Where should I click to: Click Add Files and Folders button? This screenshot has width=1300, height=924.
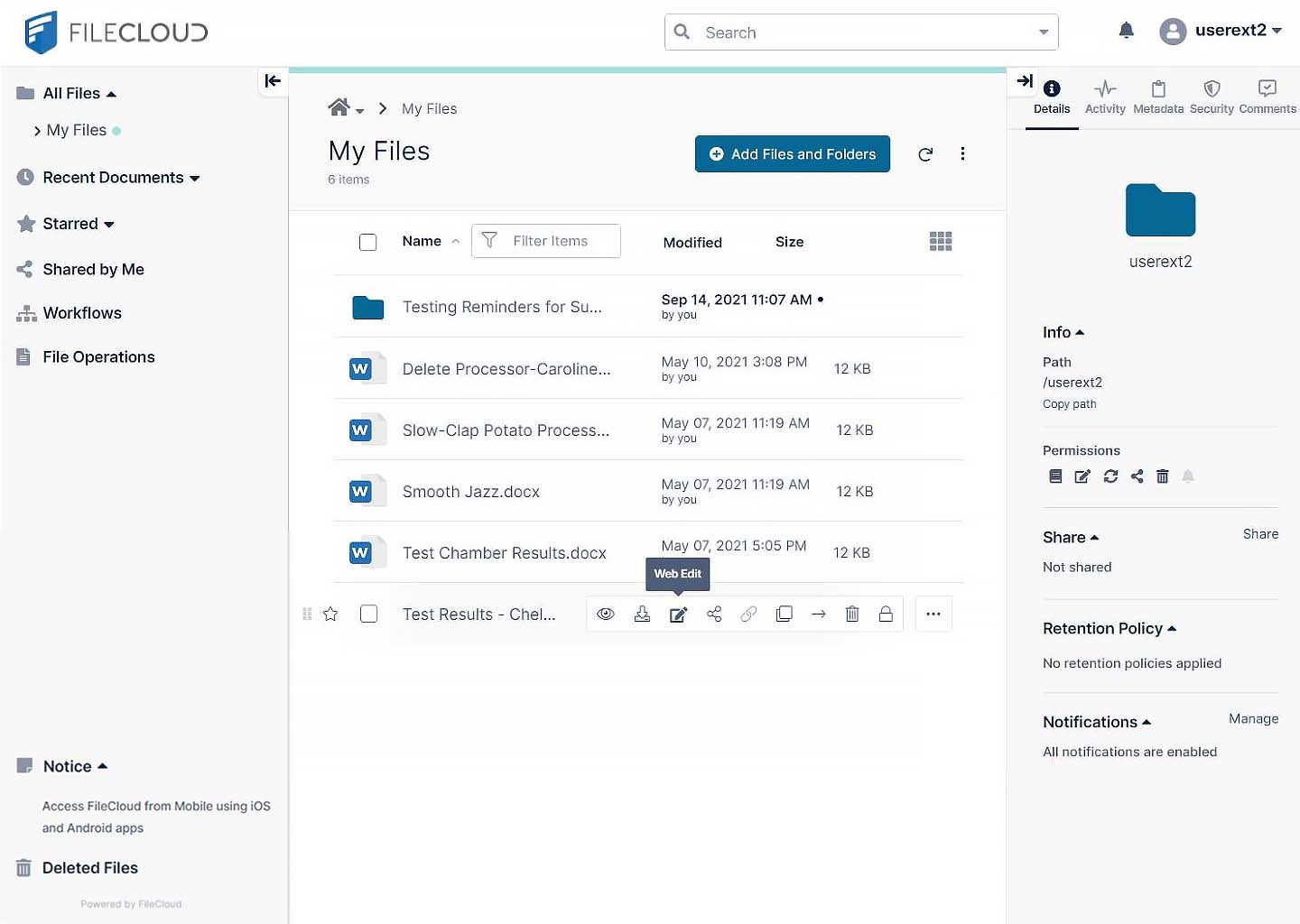pyautogui.click(x=792, y=154)
